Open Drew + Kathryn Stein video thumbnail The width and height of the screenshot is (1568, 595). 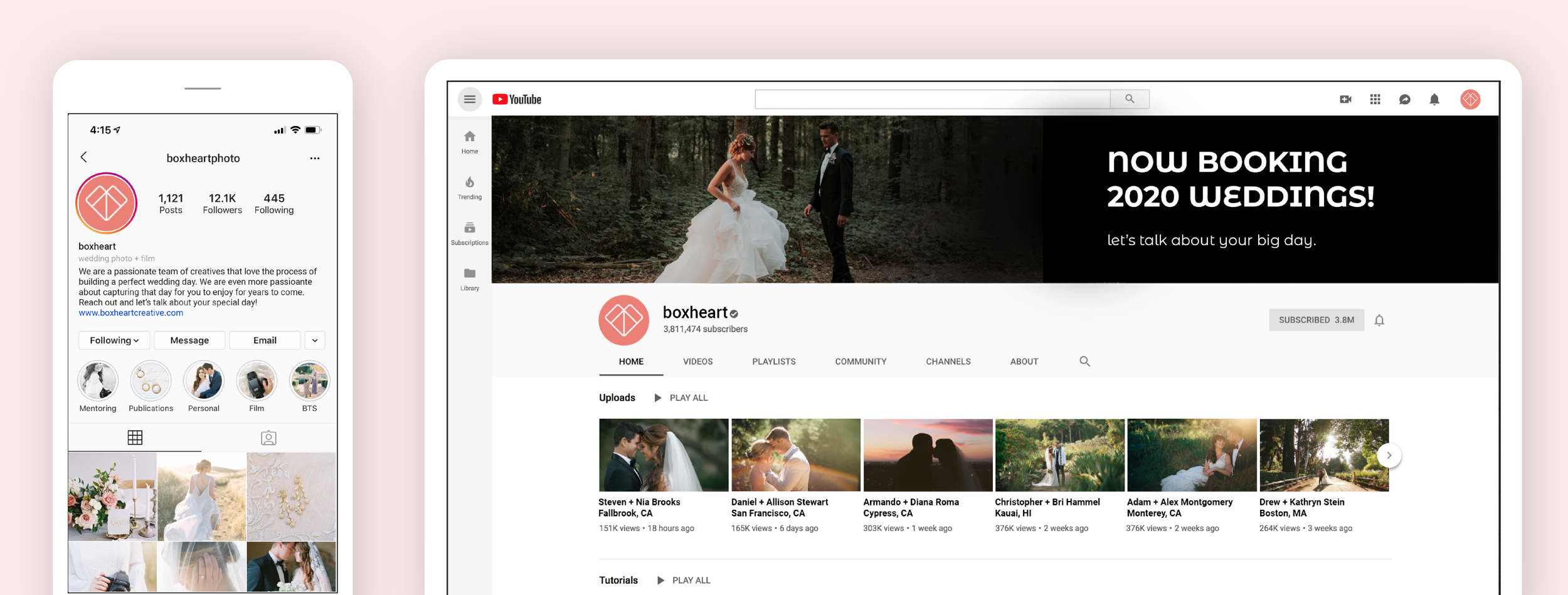point(1324,455)
